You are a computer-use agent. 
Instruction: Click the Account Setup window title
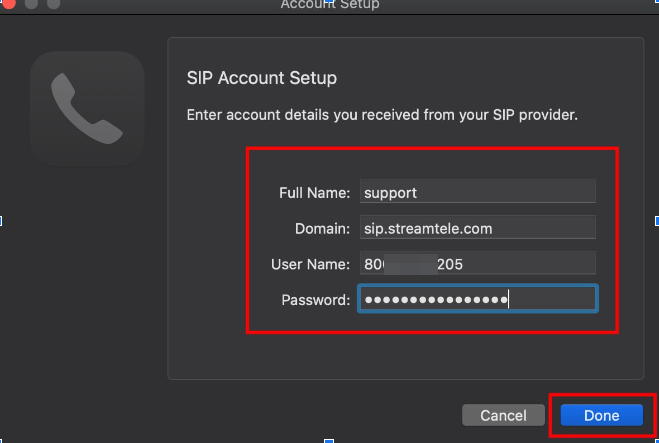pyautogui.click(x=329, y=5)
